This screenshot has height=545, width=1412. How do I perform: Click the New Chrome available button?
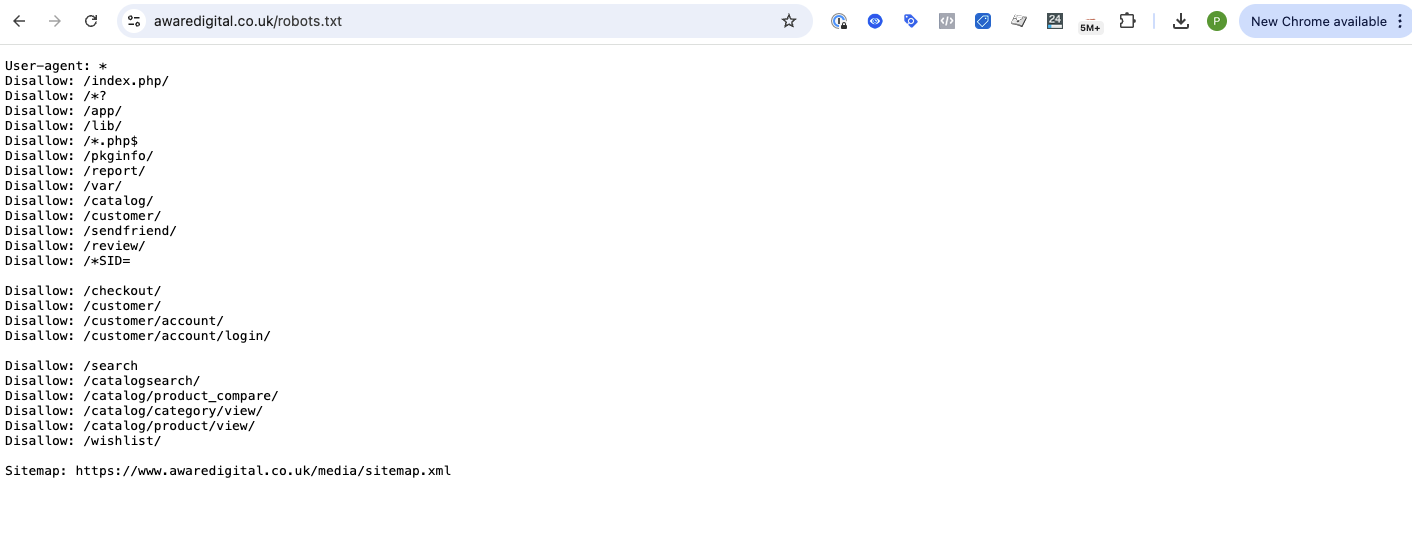[1318, 21]
